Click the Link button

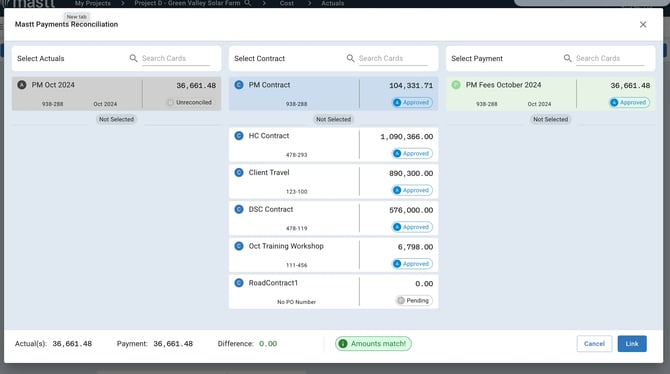click(632, 344)
